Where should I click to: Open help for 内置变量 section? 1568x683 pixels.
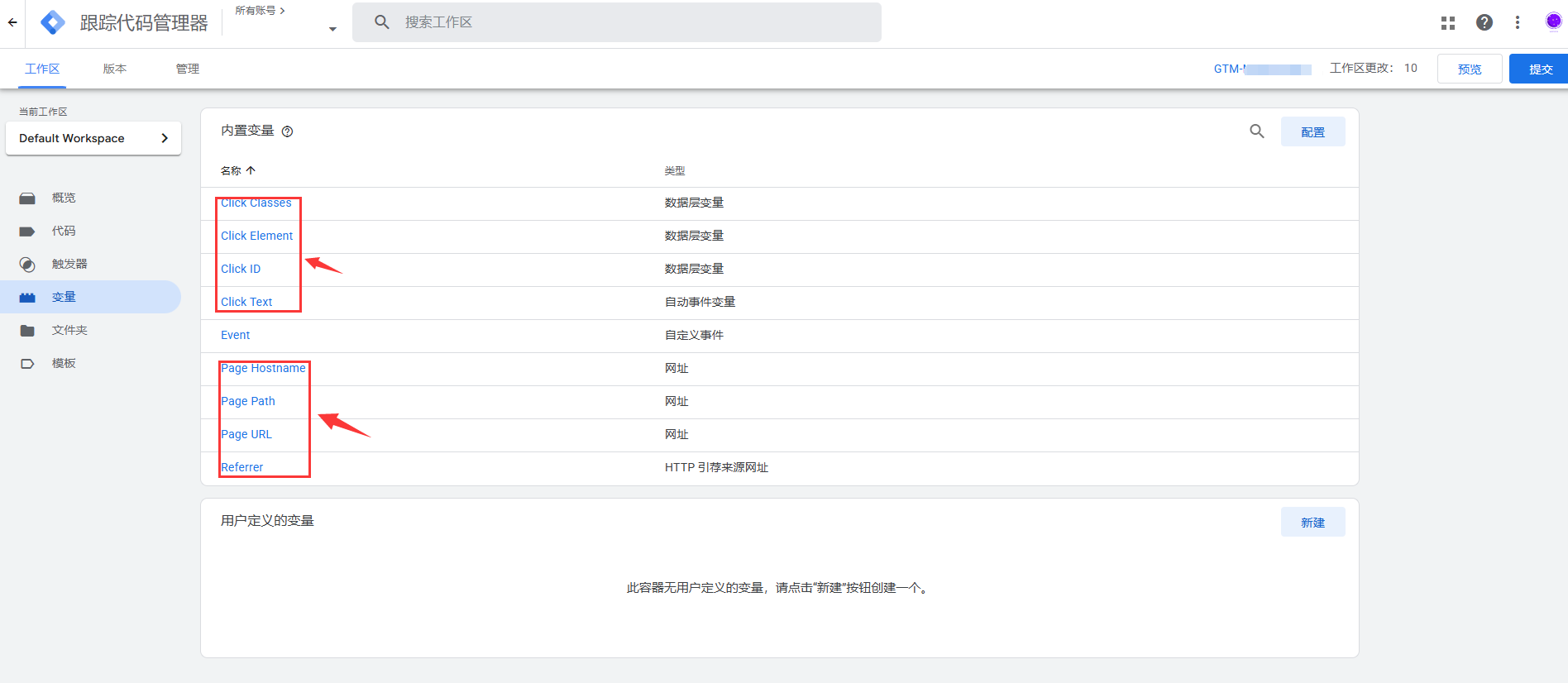(x=288, y=131)
